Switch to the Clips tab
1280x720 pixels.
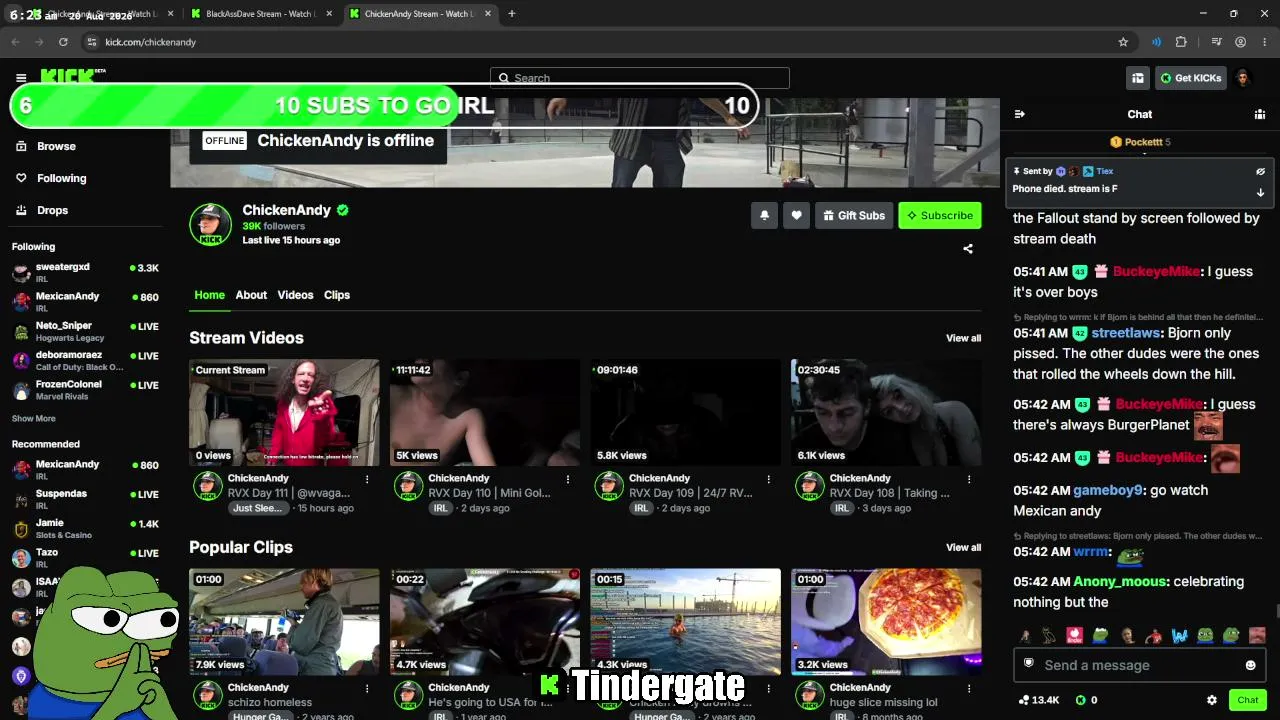pyautogui.click(x=337, y=295)
